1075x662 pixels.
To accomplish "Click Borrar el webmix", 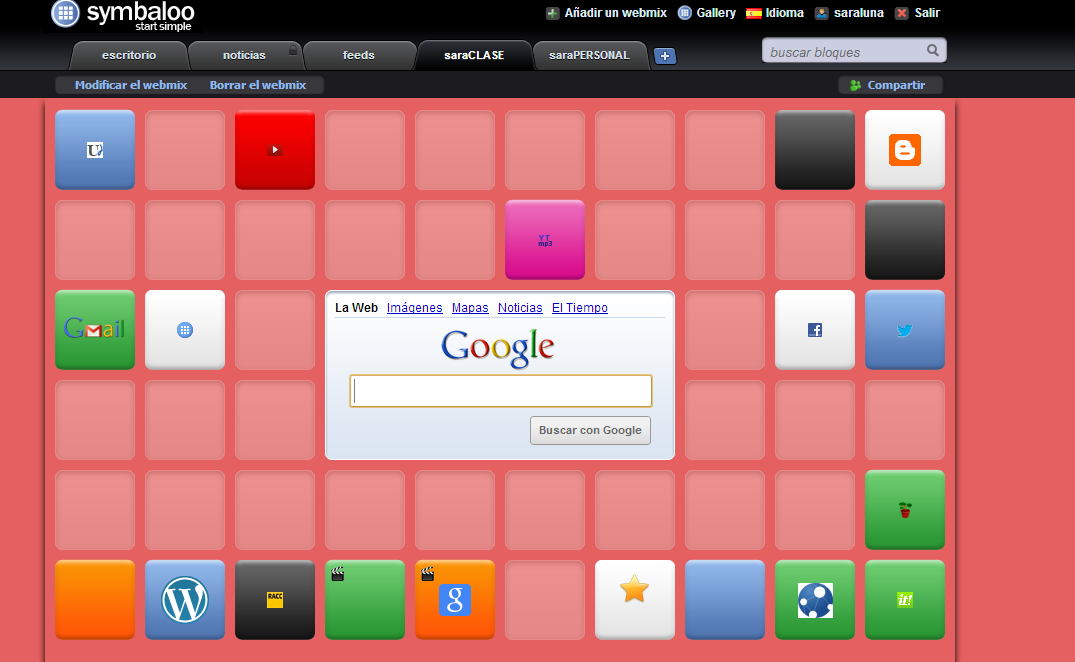I will (x=258, y=85).
